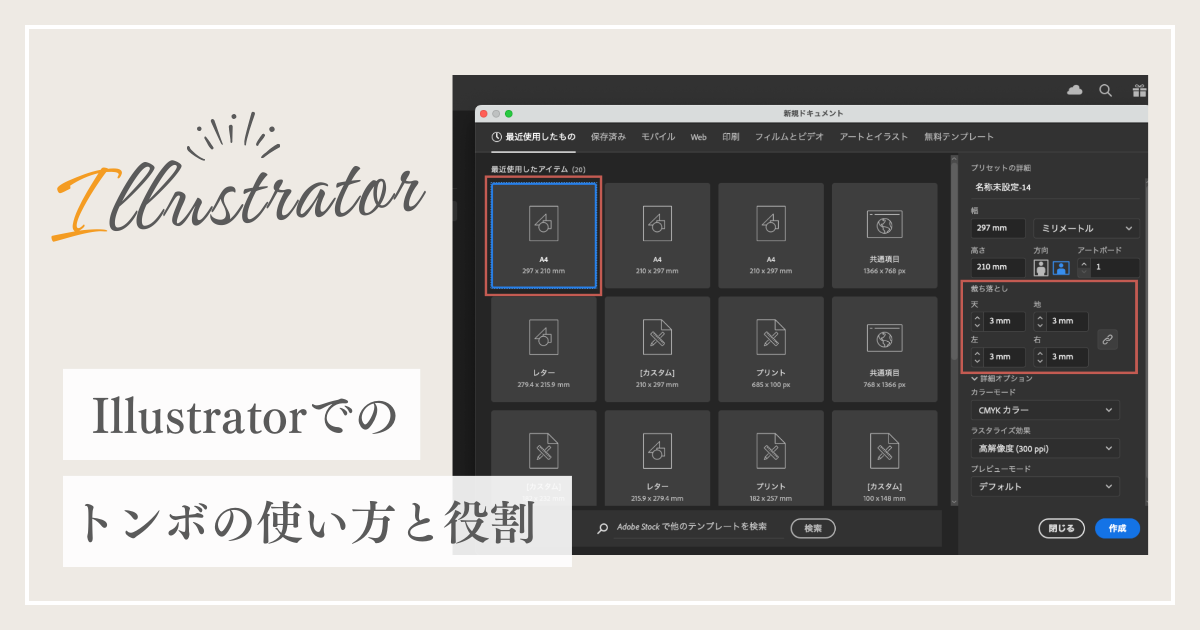
Task: Click the 天 bleed stepper arrows
Action: click(977, 321)
